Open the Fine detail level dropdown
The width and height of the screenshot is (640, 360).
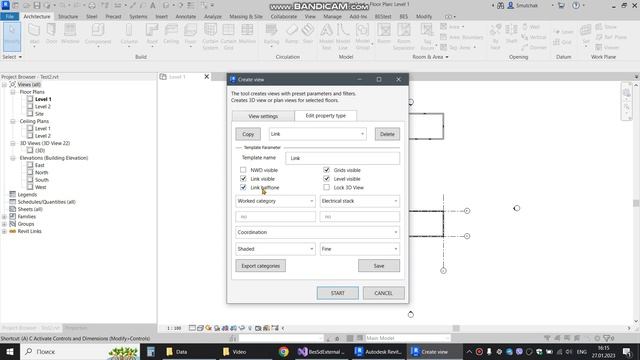(360, 249)
